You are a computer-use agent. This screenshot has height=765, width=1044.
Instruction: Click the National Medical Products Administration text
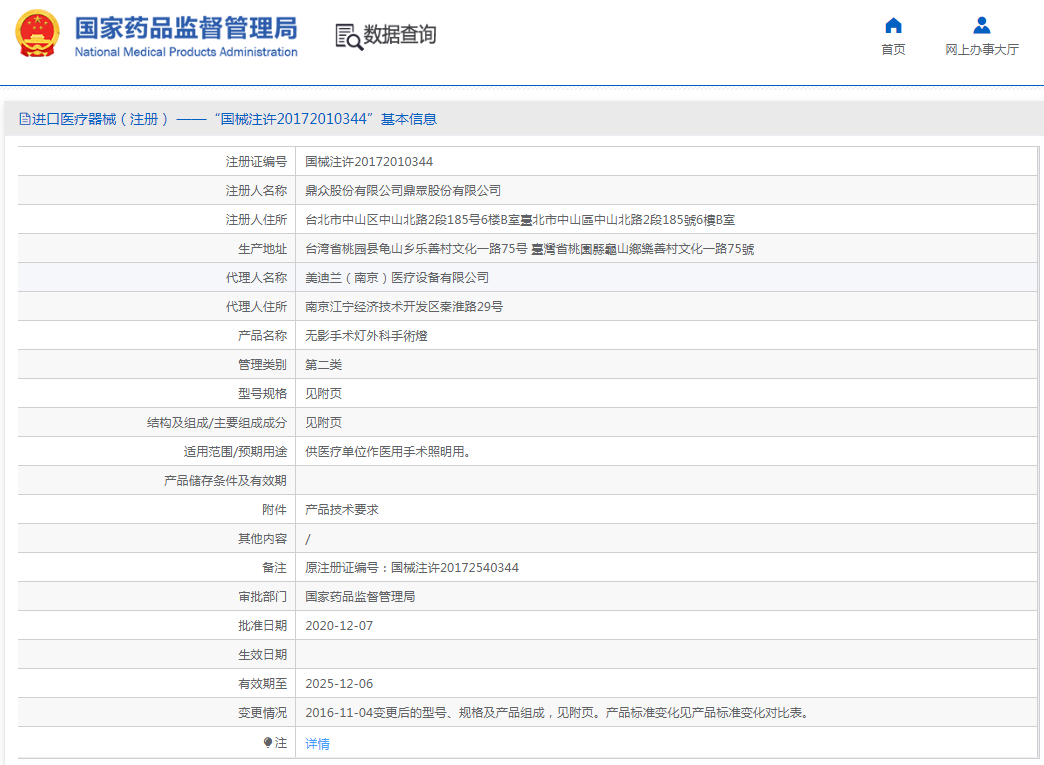click(186, 52)
